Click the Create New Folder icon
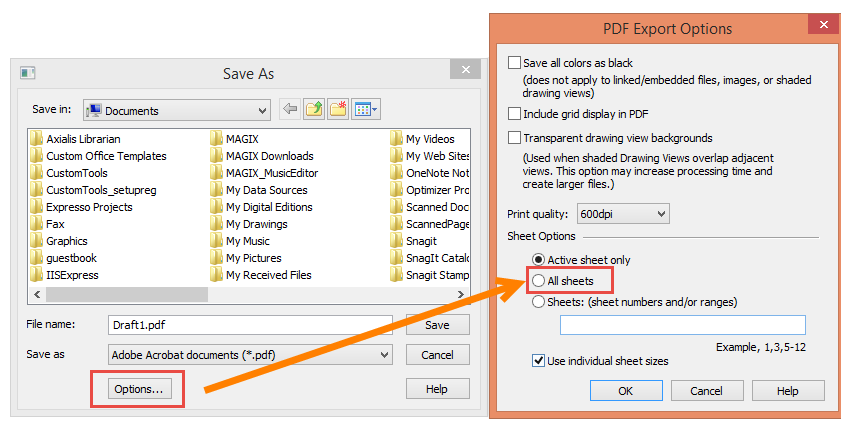841x423 pixels. (x=338, y=110)
